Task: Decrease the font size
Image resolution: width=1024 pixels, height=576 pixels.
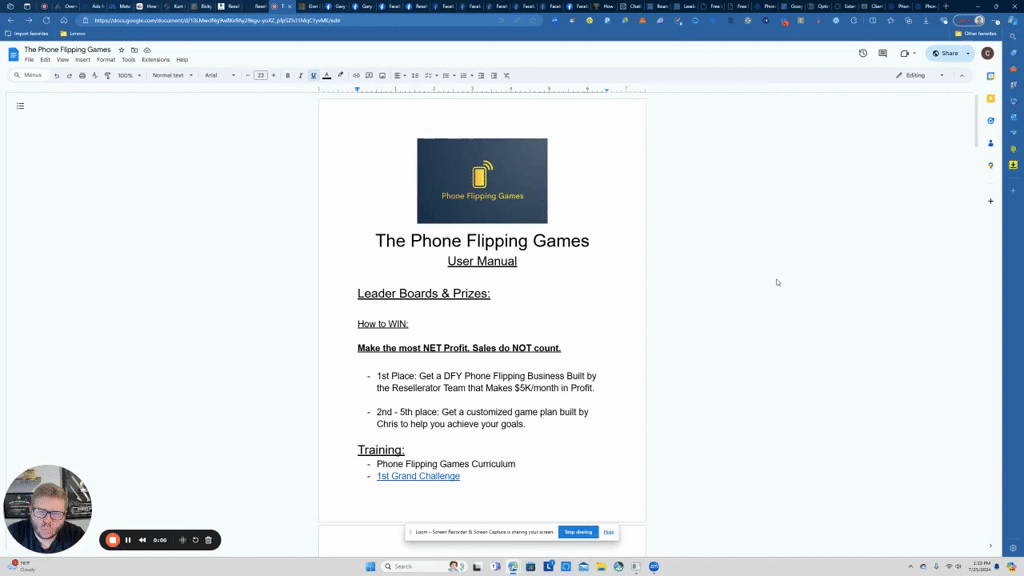Action: [248, 76]
